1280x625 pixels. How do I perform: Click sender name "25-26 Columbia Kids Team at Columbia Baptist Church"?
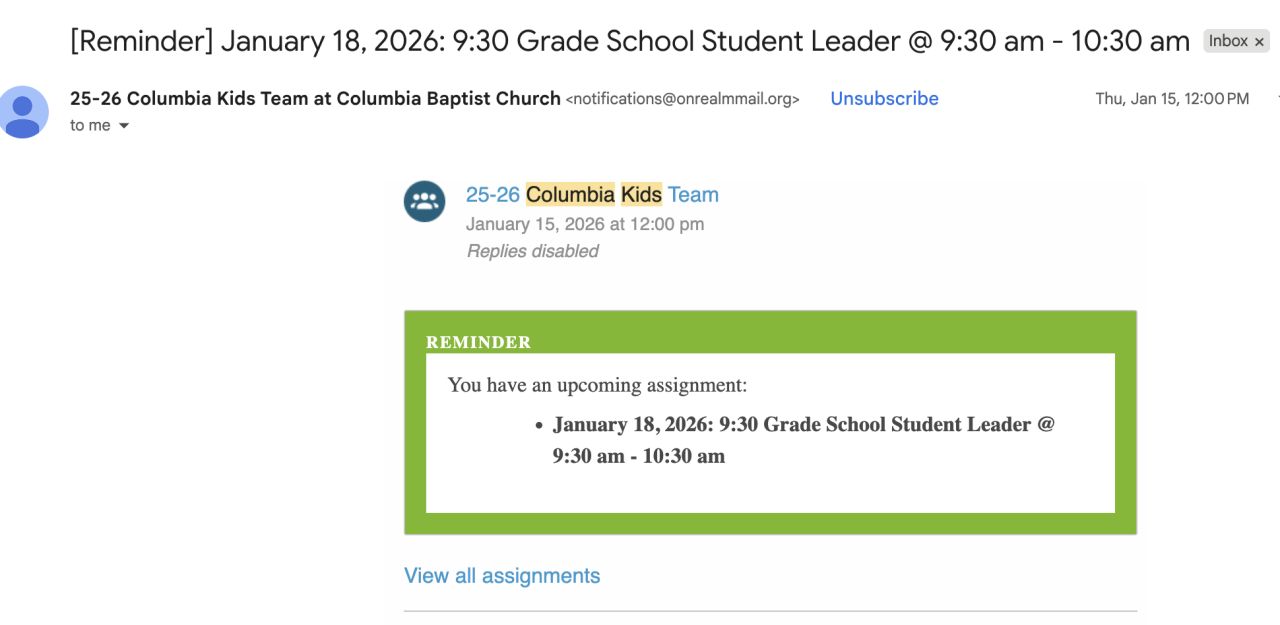point(315,98)
